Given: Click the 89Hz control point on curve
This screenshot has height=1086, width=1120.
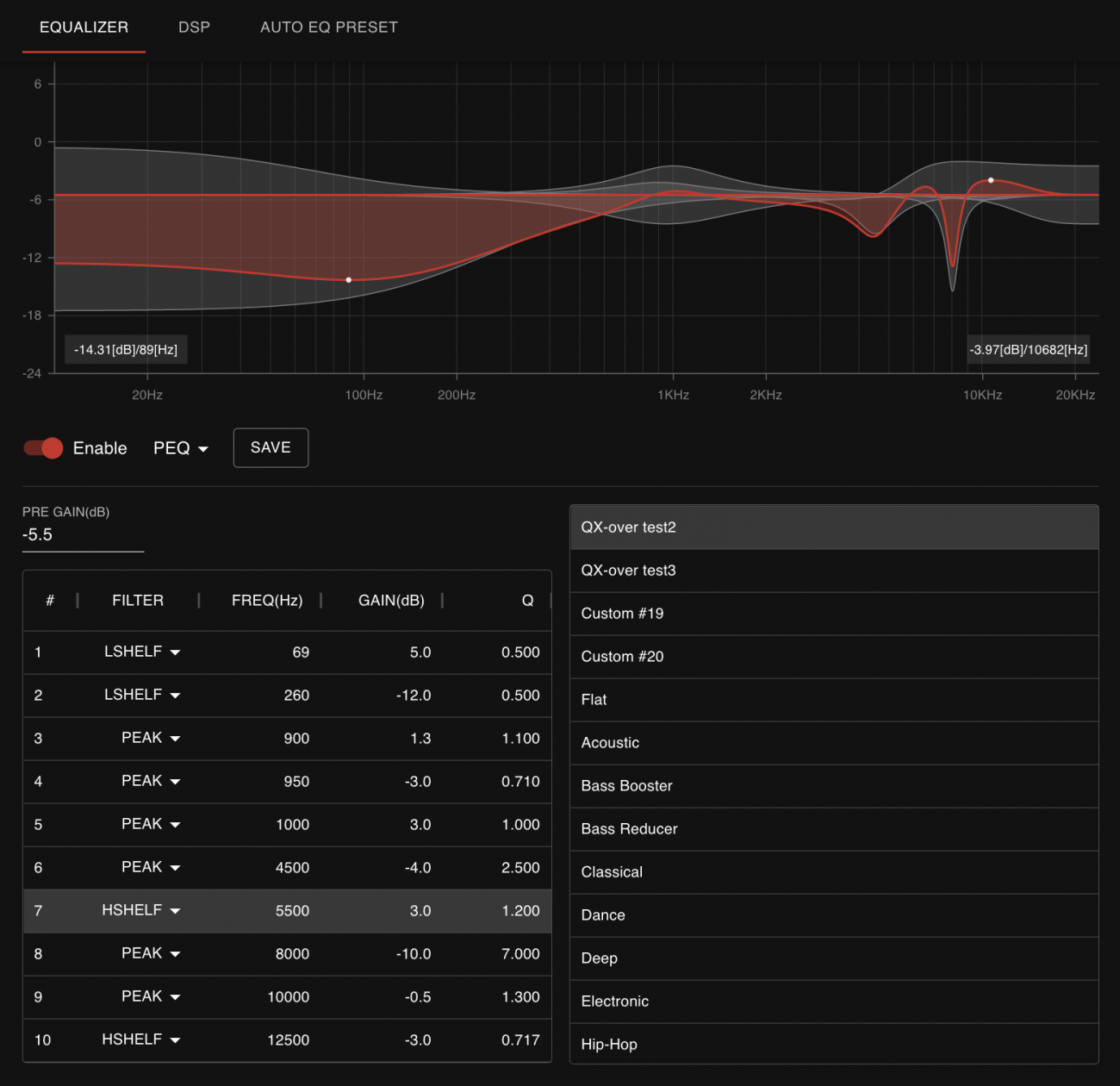Looking at the screenshot, I should 349,280.
